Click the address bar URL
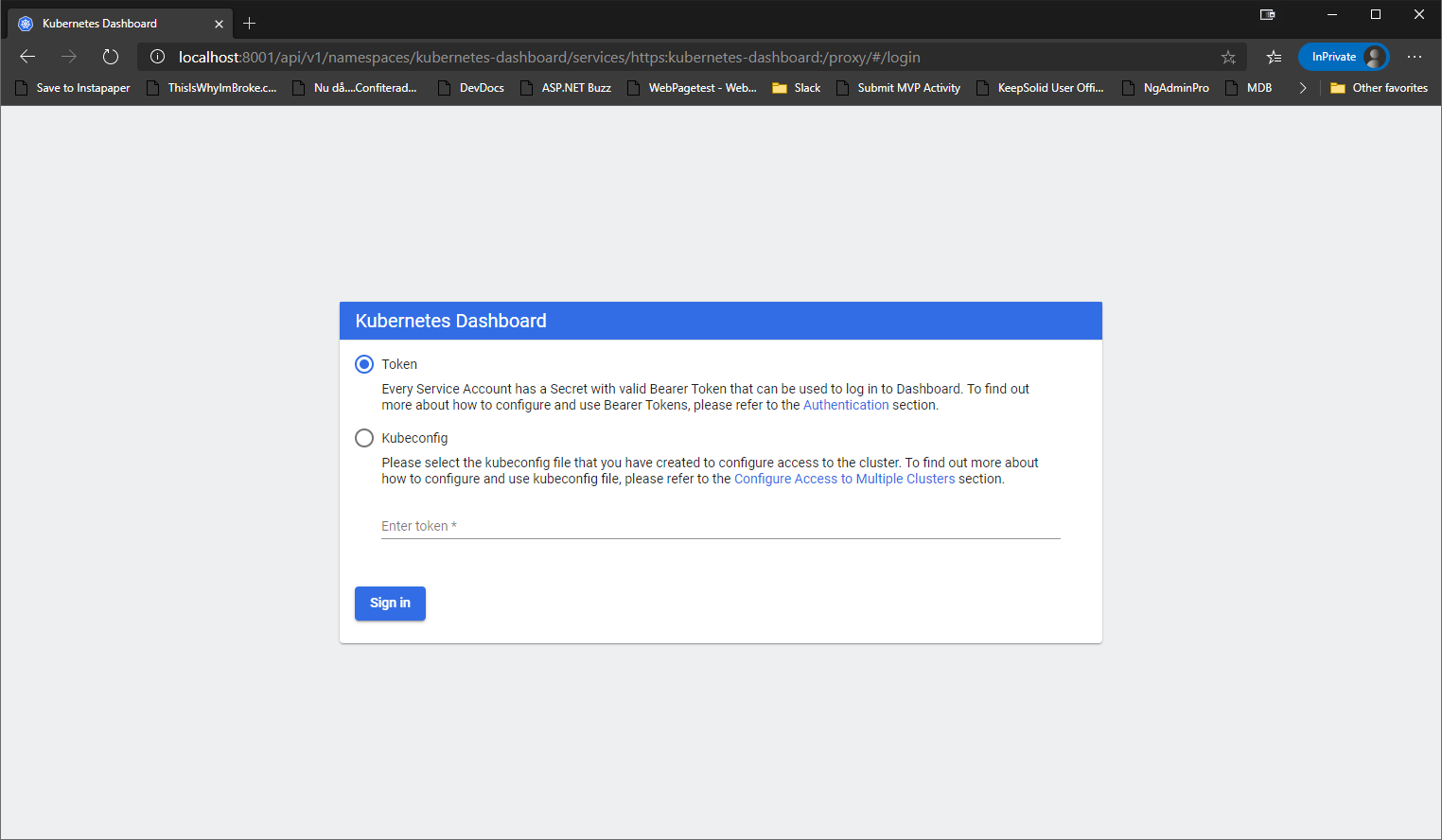 coord(549,57)
